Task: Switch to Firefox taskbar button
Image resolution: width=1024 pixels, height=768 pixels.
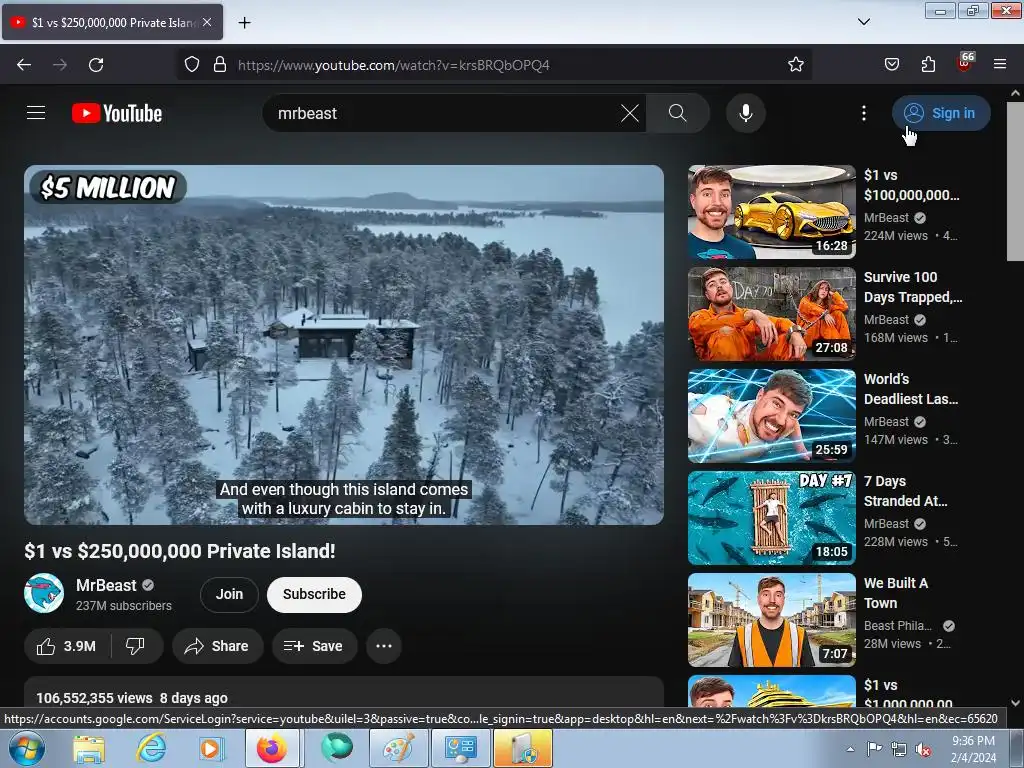Action: [x=272, y=748]
